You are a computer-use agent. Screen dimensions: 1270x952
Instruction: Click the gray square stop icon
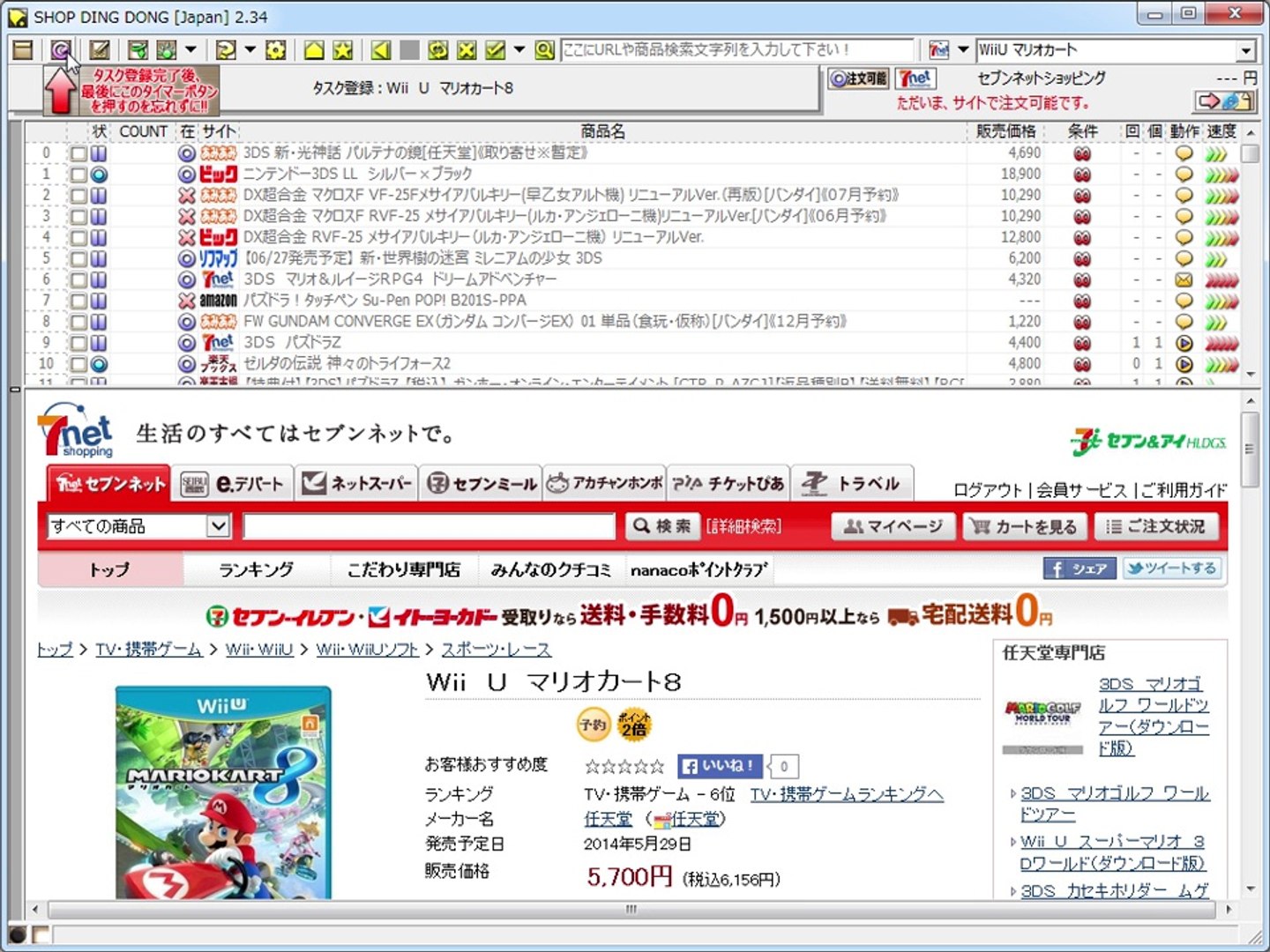409,50
